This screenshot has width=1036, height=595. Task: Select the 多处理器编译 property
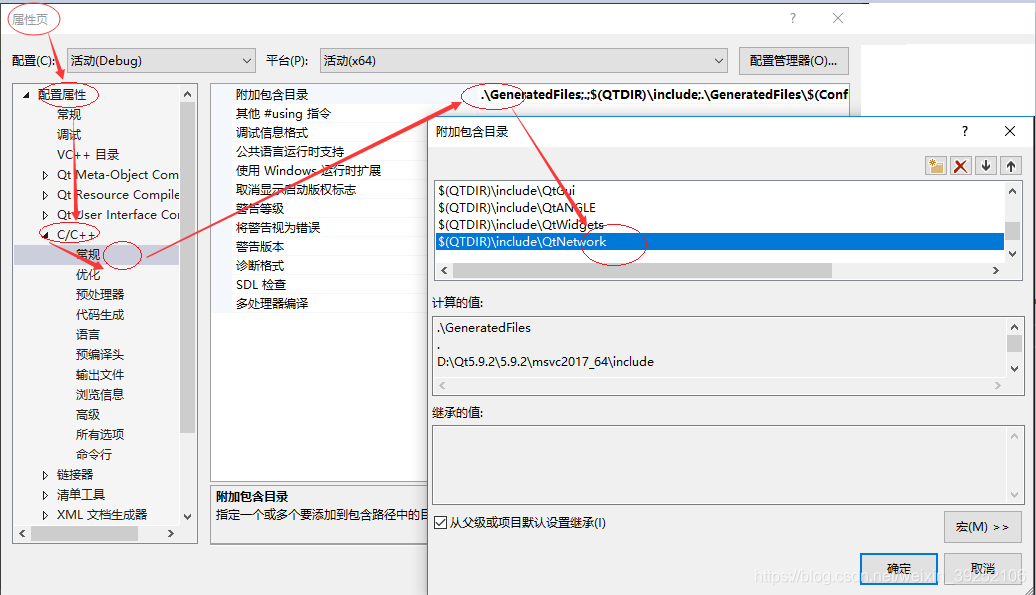(272, 304)
